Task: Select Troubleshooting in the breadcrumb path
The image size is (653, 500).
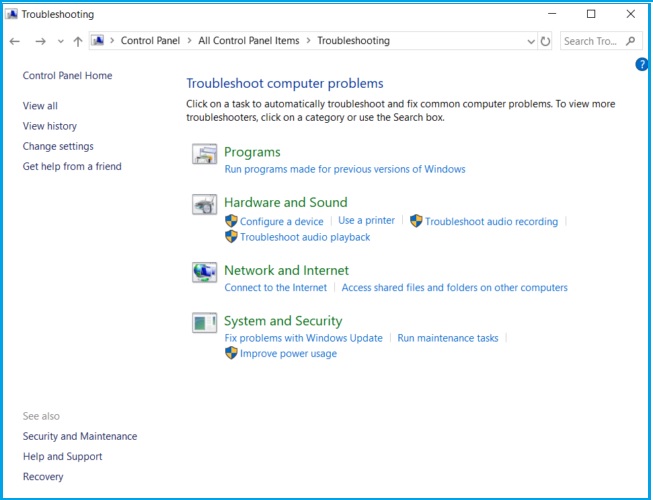Action: point(354,40)
